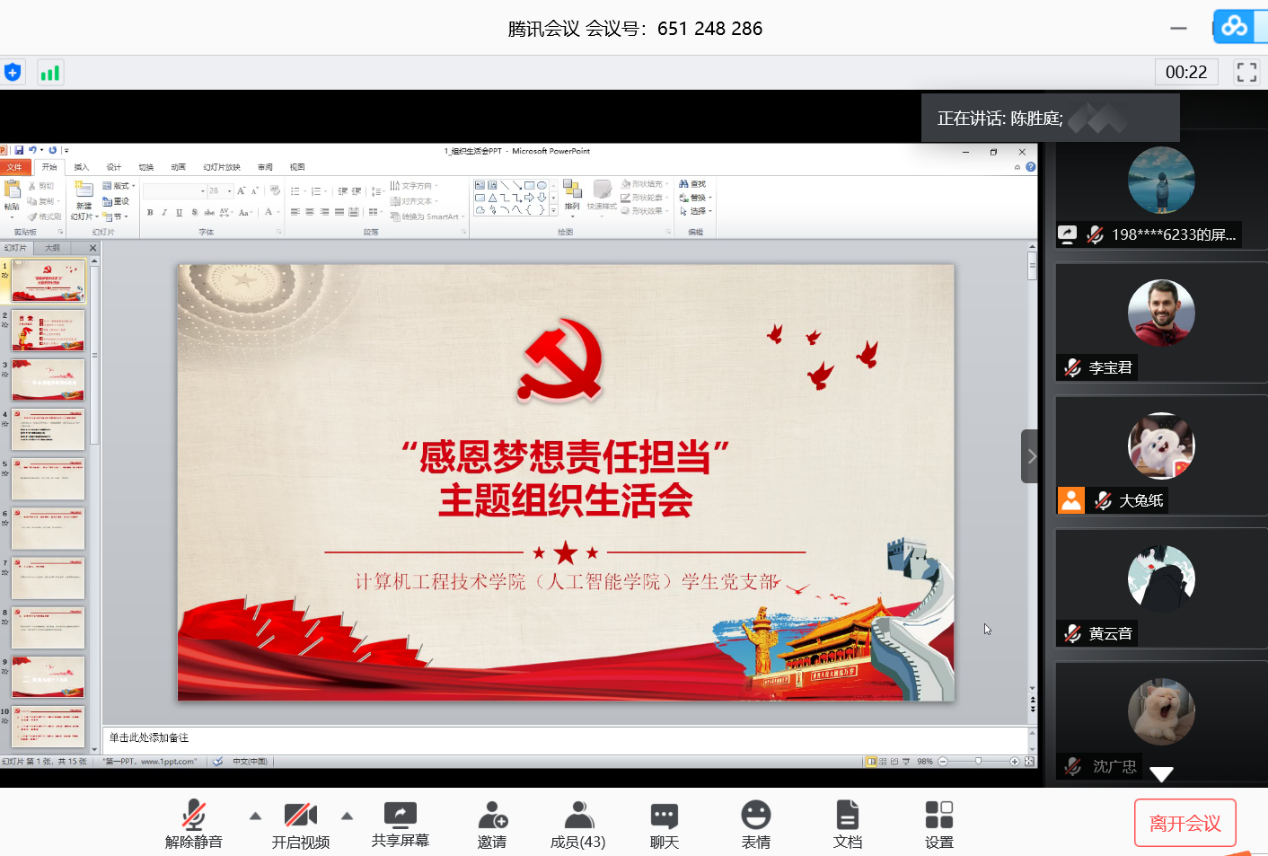The width and height of the screenshot is (1268, 856).
Task: Click the font color A button
Action: [269, 212]
